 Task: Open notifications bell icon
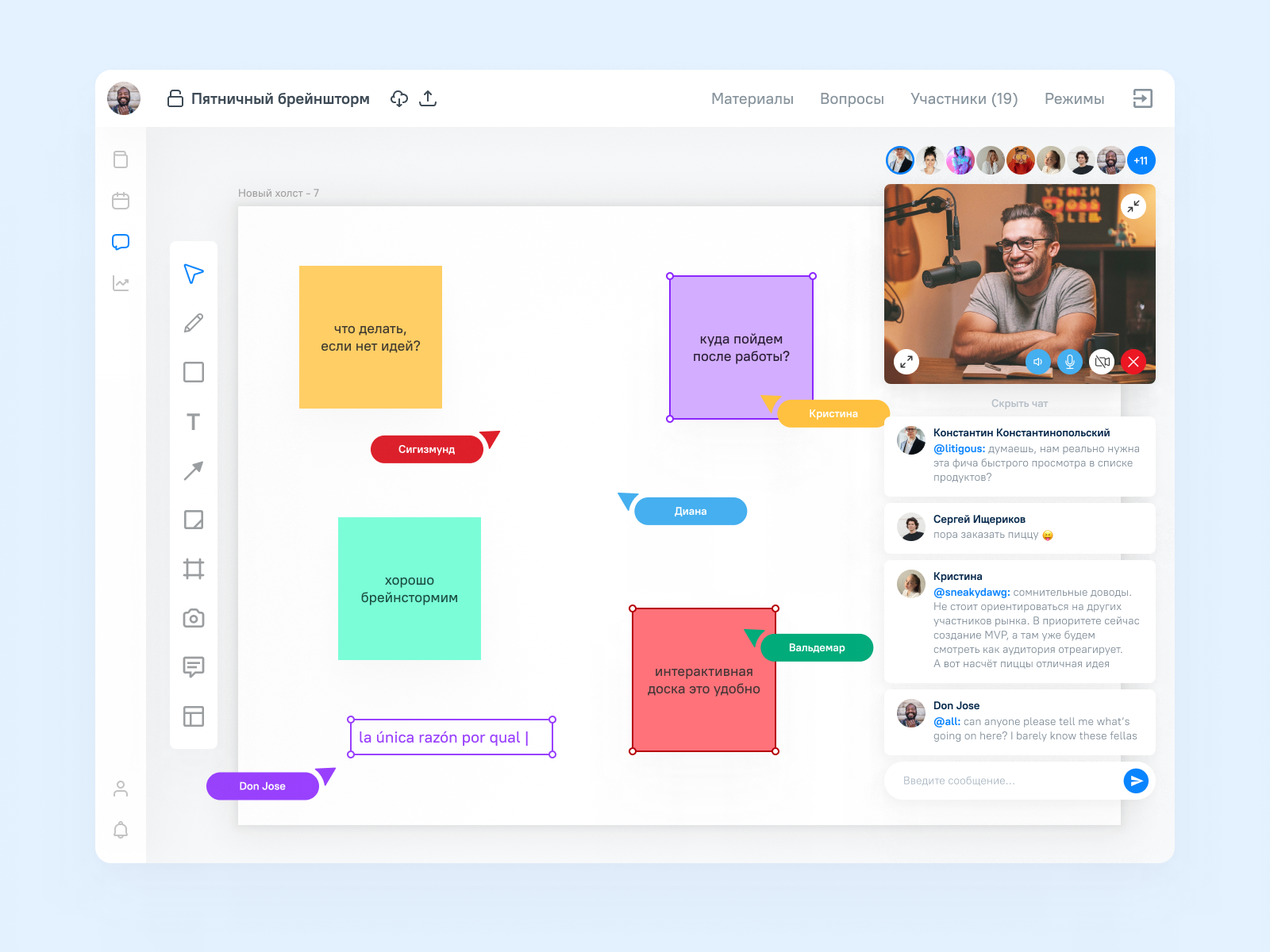(x=121, y=830)
